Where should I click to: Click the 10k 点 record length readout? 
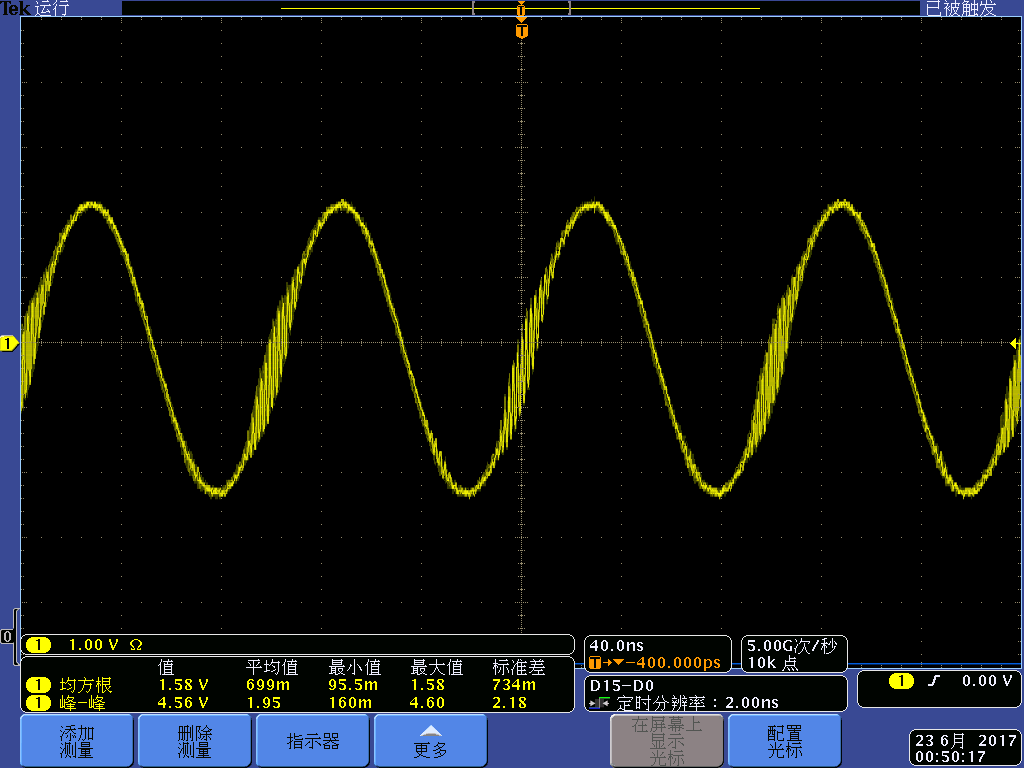[x=773, y=663]
